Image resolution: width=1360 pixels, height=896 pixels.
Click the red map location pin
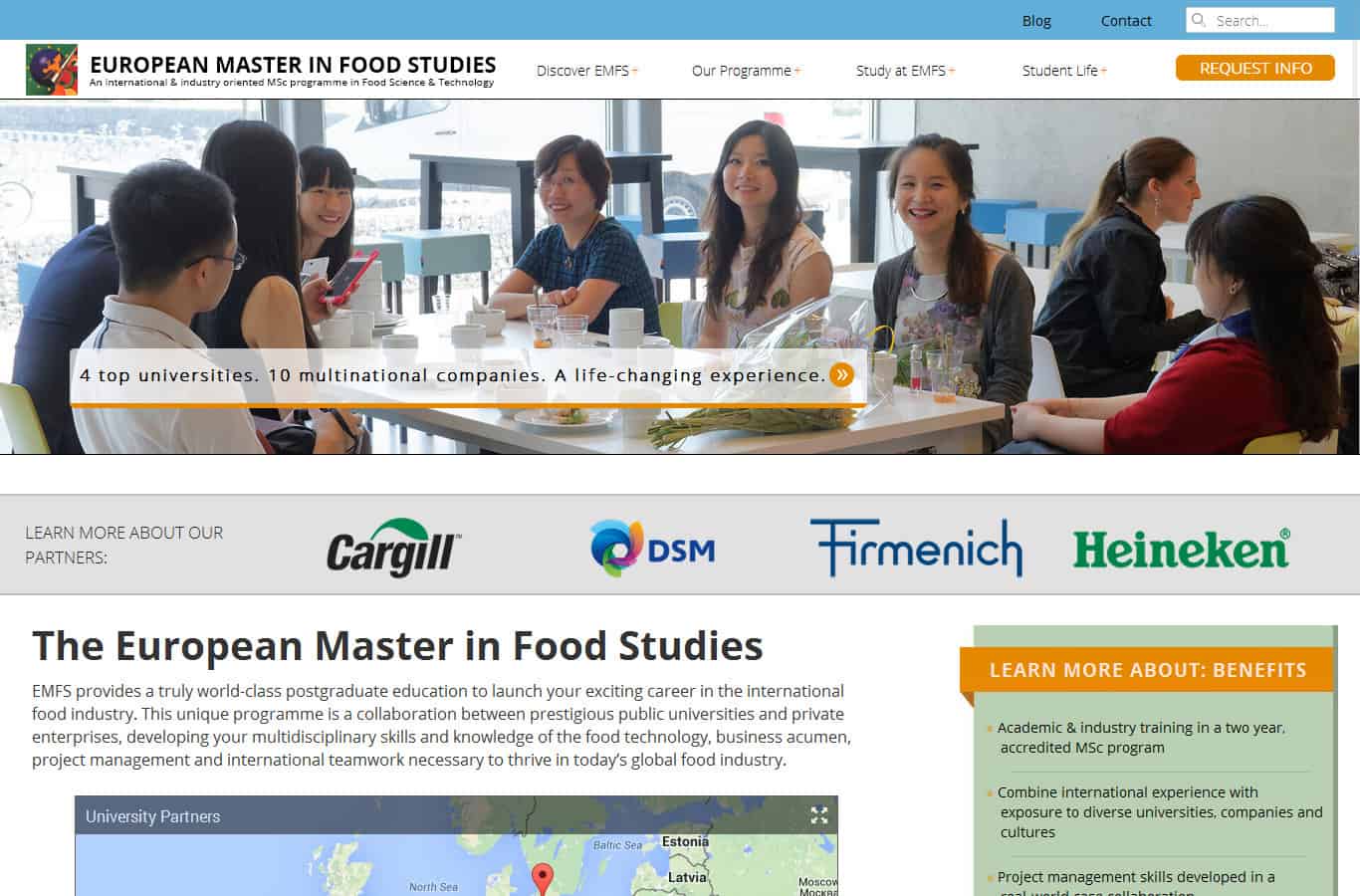pyautogui.click(x=542, y=878)
